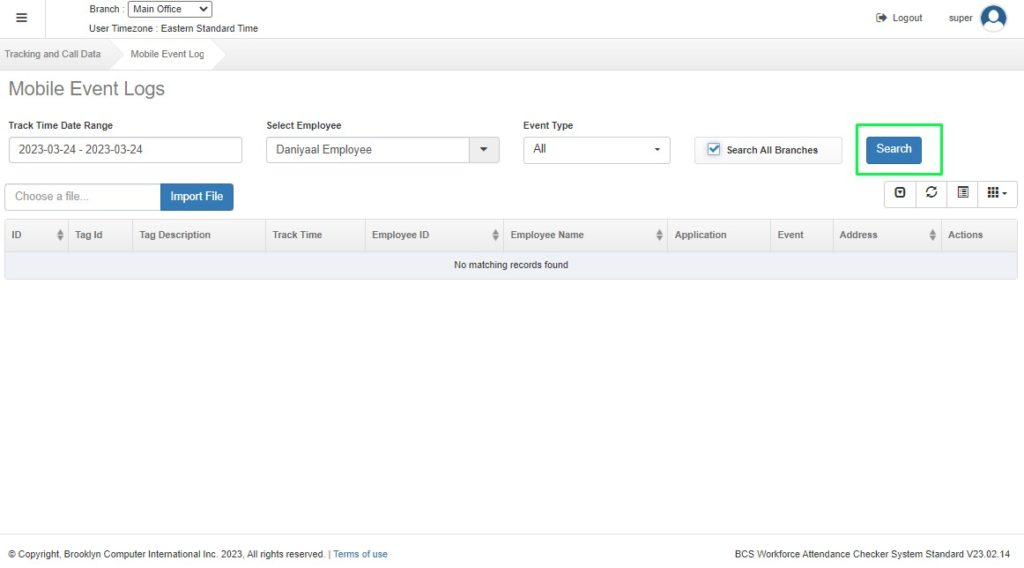Sort table by Employee ID column

(495, 235)
